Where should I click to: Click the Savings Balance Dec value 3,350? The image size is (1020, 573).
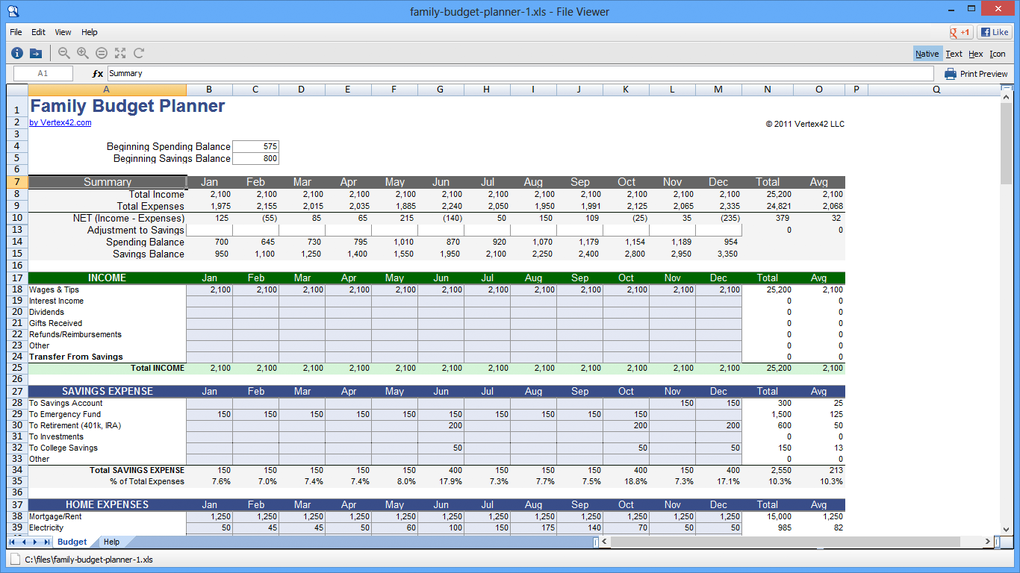coord(727,254)
